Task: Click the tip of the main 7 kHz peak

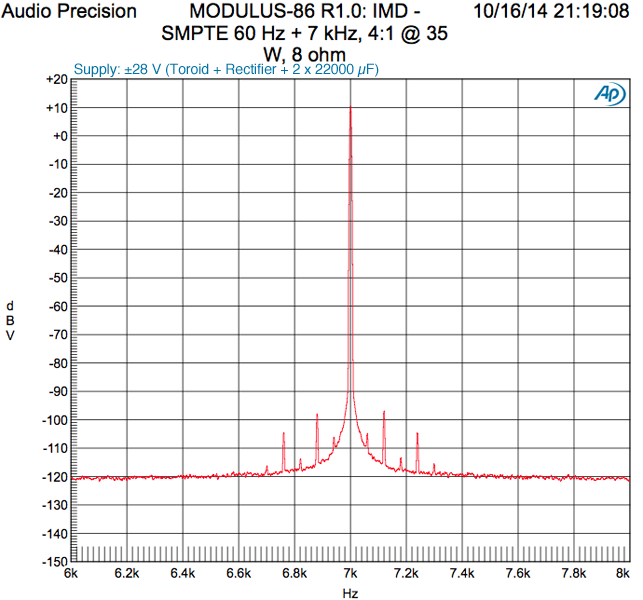Action: click(350, 107)
